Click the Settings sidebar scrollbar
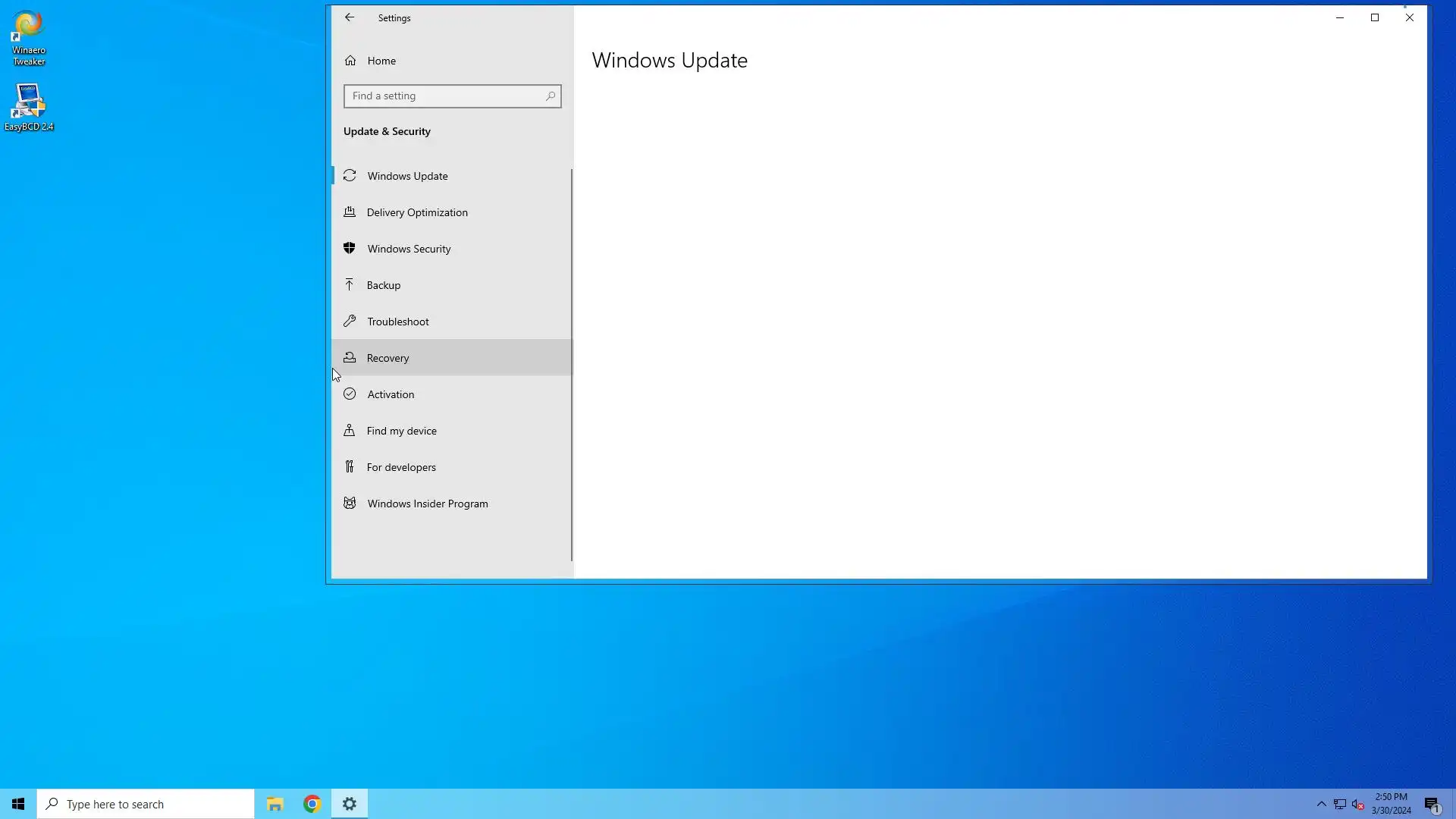The height and width of the screenshot is (819, 1456). point(572,364)
